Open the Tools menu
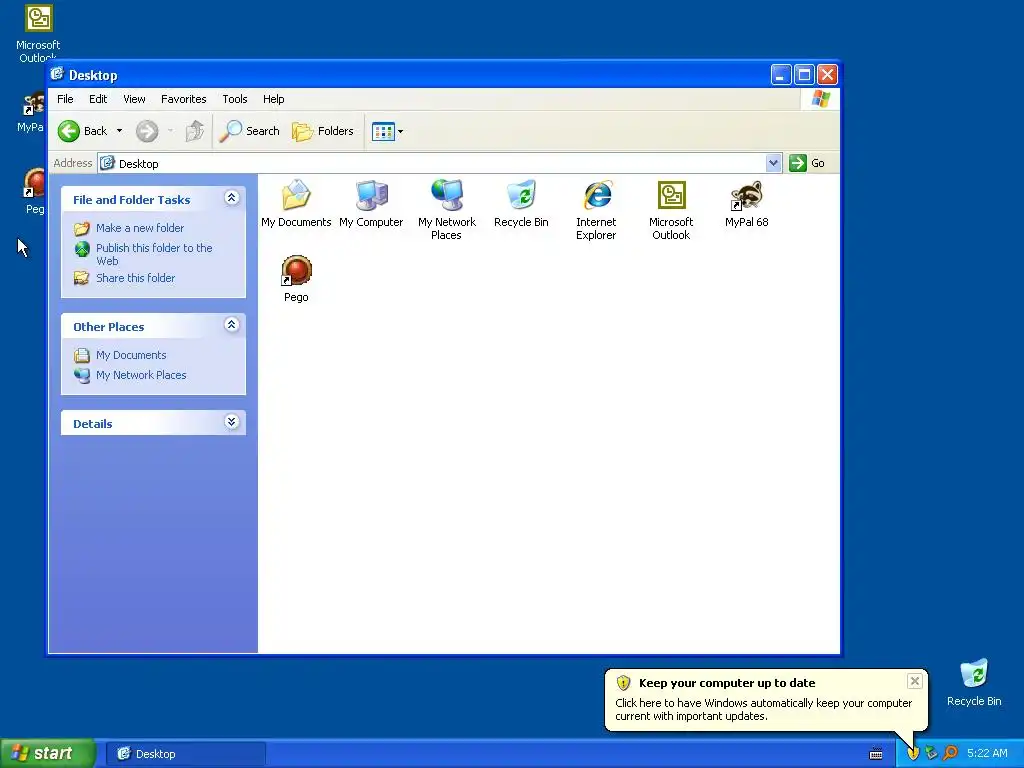Screen dimensions: 1024x768 234,99
